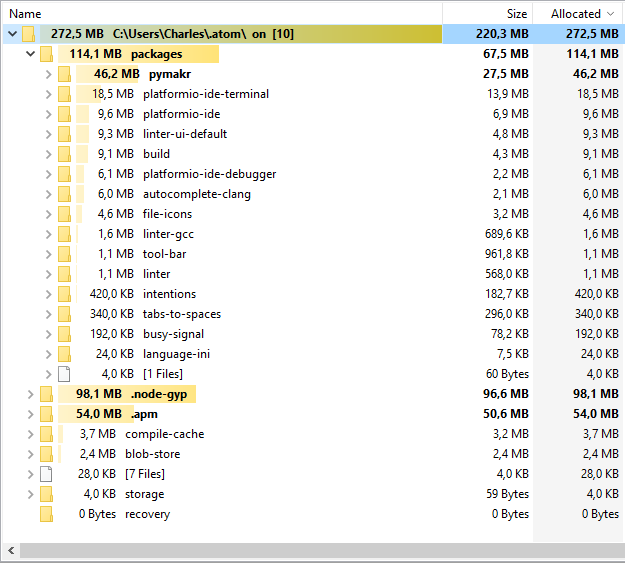This screenshot has width=625, height=563.
Task: Click the compile-cache folder icon
Action: click(47, 434)
